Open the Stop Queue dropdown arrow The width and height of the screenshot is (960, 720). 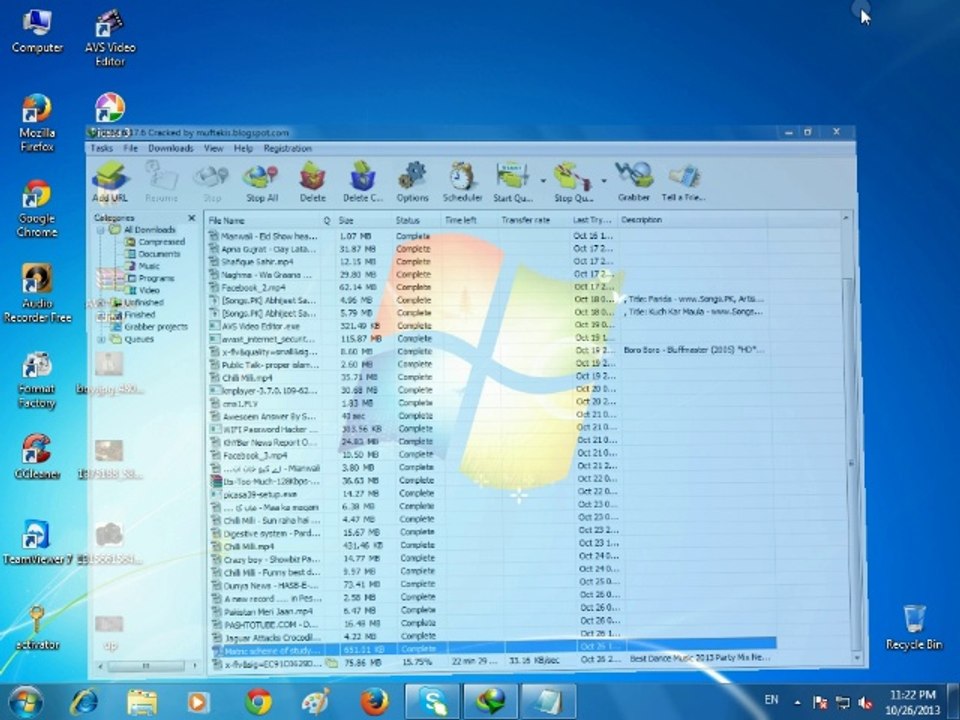click(604, 181)
